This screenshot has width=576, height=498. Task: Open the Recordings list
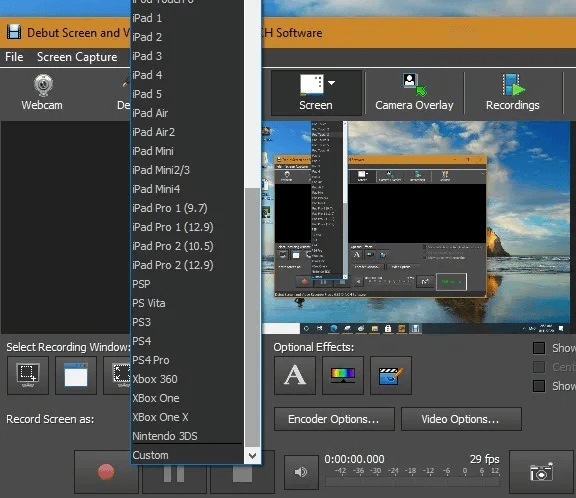(x=513, y=93)
